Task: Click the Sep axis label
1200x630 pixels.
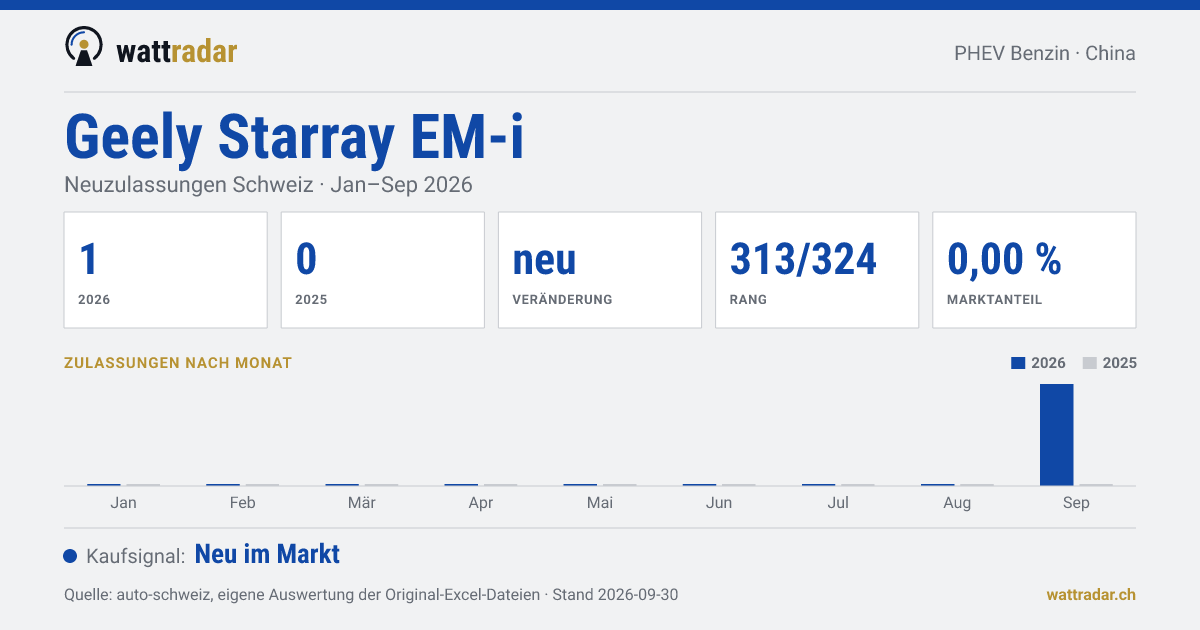Action: pos(1076,503)
